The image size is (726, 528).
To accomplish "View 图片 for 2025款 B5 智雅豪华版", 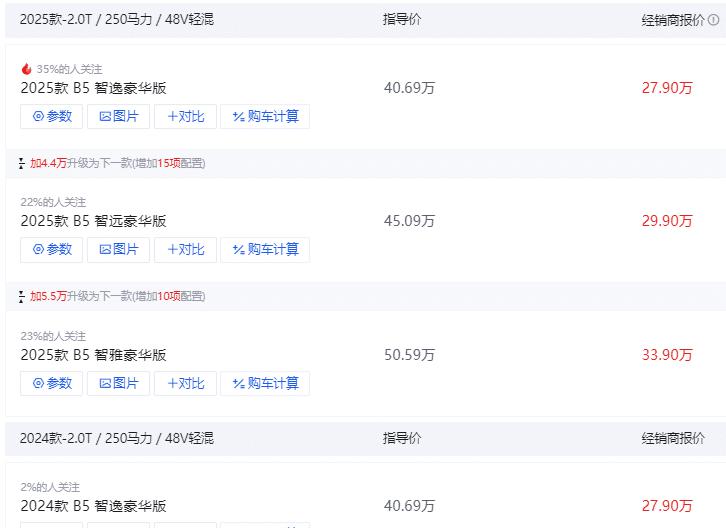I will (119, 383).
